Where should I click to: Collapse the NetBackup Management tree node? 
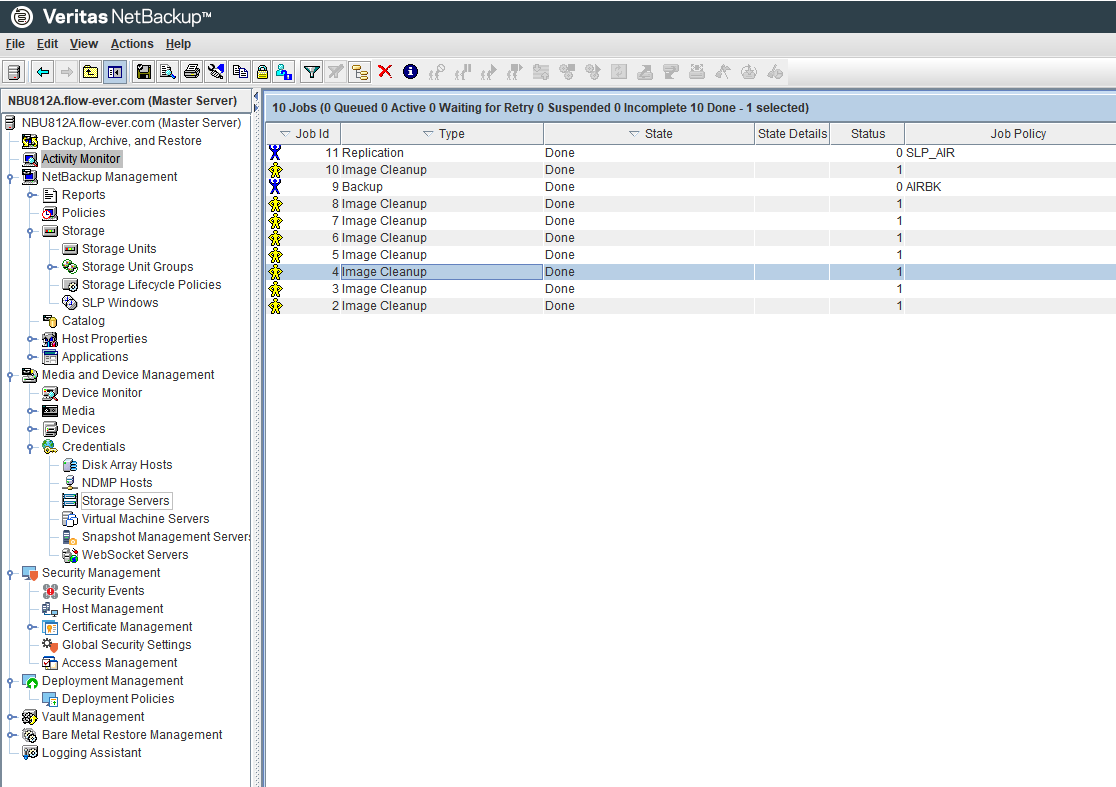(10, 177)
